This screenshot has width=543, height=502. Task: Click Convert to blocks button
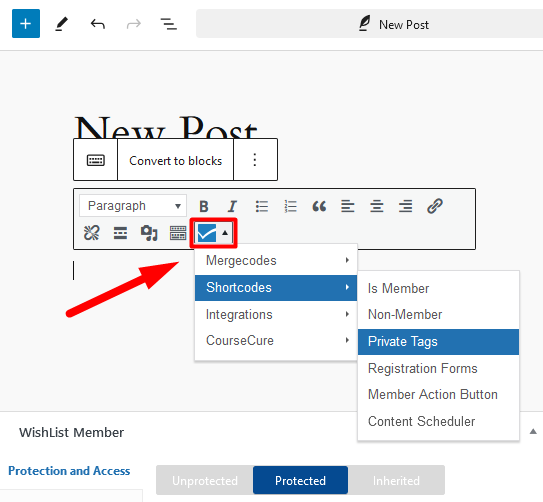point(176,160)
